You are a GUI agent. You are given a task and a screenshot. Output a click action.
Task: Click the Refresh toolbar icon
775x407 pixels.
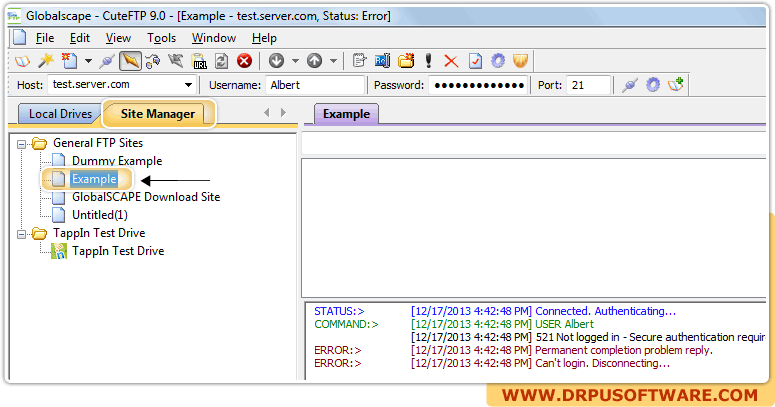click(221, 61)
